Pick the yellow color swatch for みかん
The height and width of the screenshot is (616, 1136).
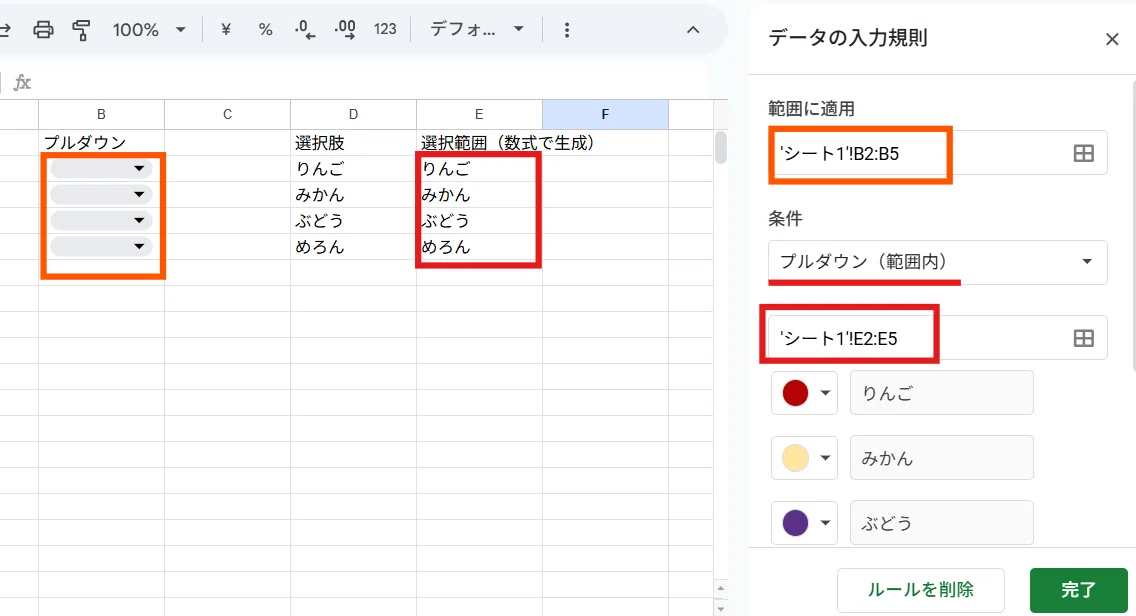tap(804, 458)
